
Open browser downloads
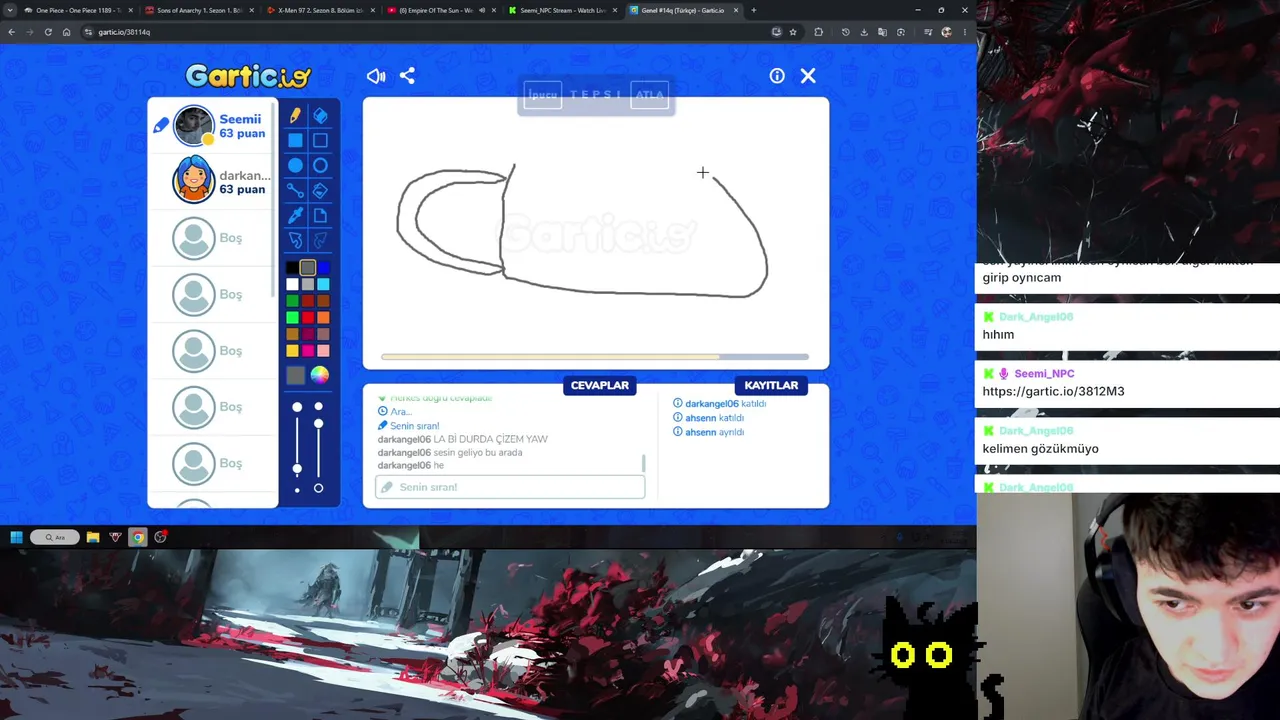tap(864, 32)
